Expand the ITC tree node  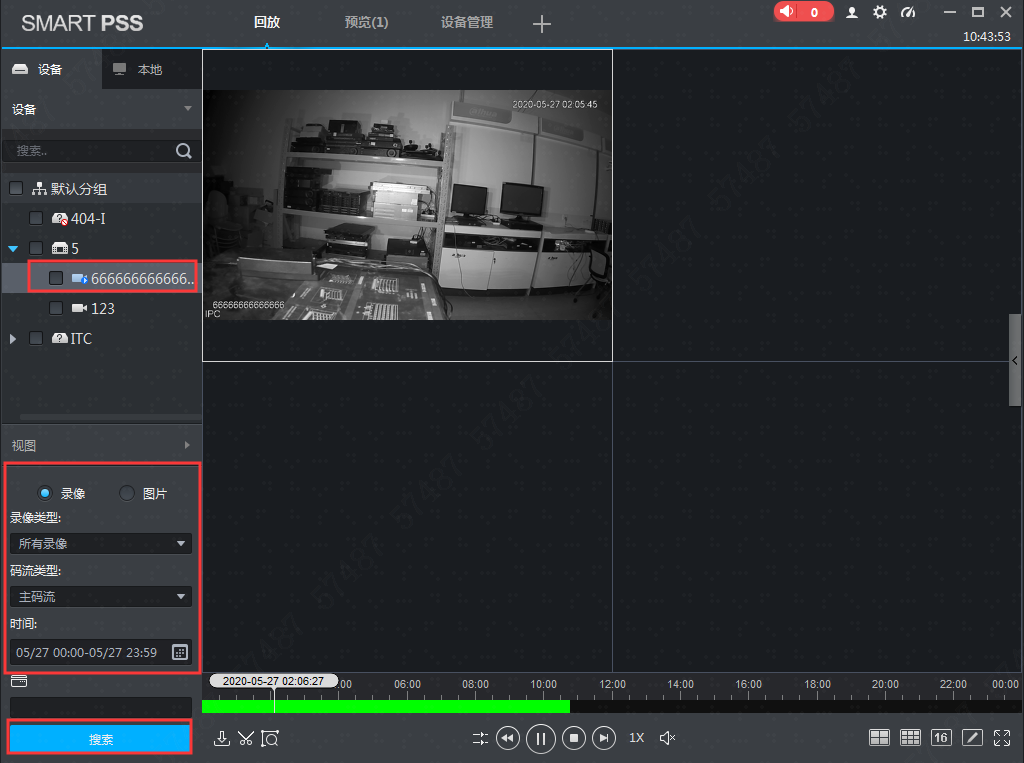pos(13,339)
